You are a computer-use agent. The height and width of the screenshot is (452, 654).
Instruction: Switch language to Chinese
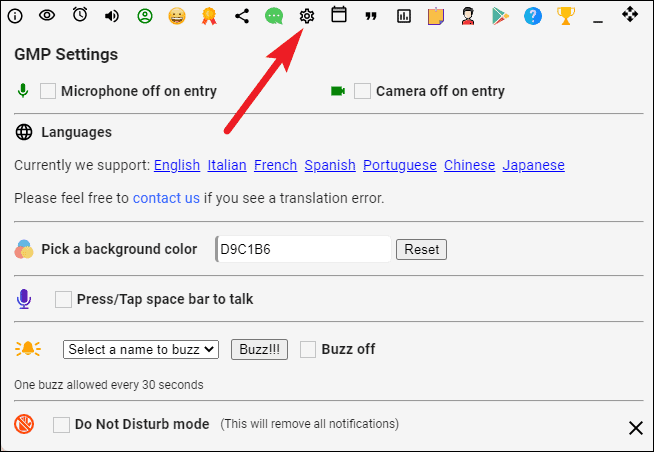click(469, 165)
